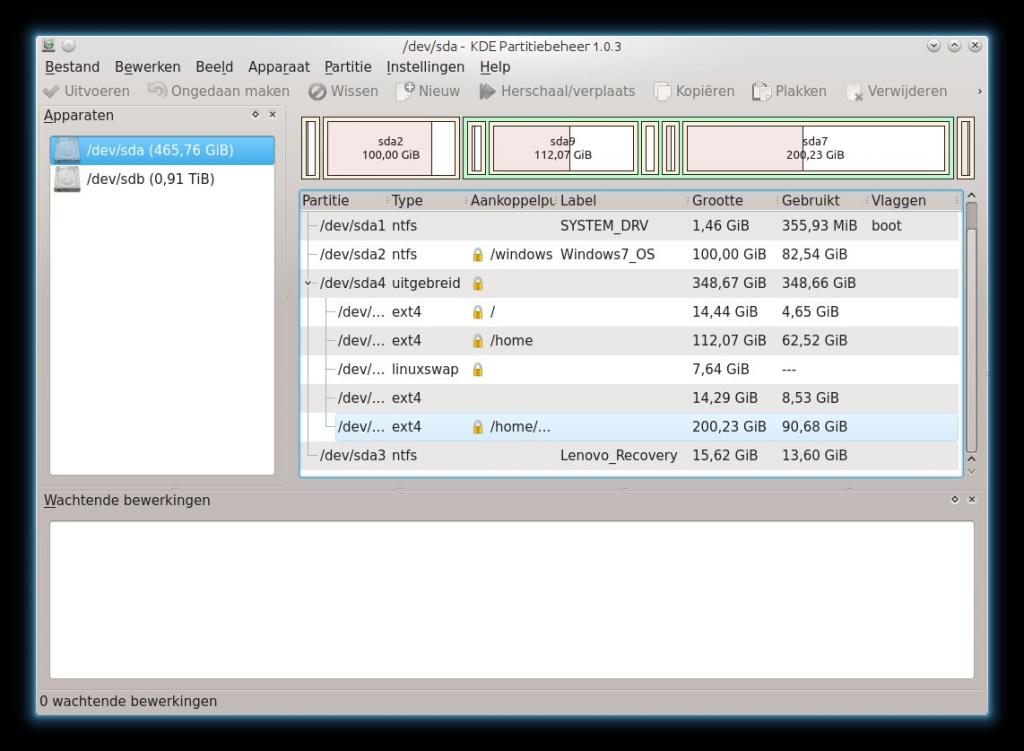
Task: Click the Verwijderen toolbar icon
Action: point(854,91)
